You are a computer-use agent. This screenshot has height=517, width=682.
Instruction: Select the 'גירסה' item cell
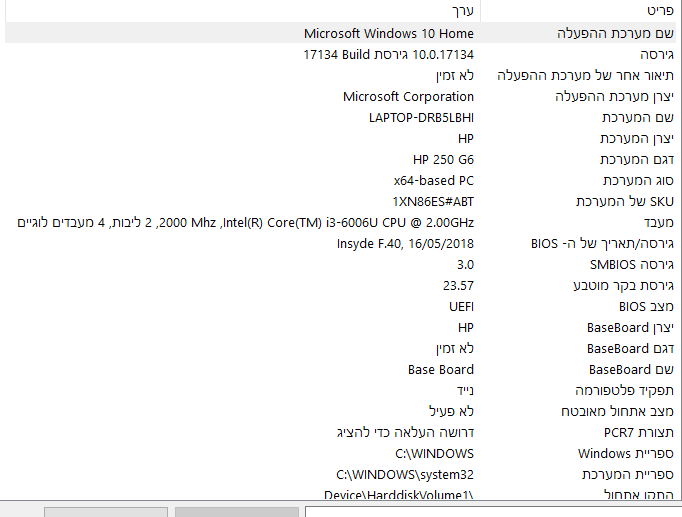coord(657,55)
